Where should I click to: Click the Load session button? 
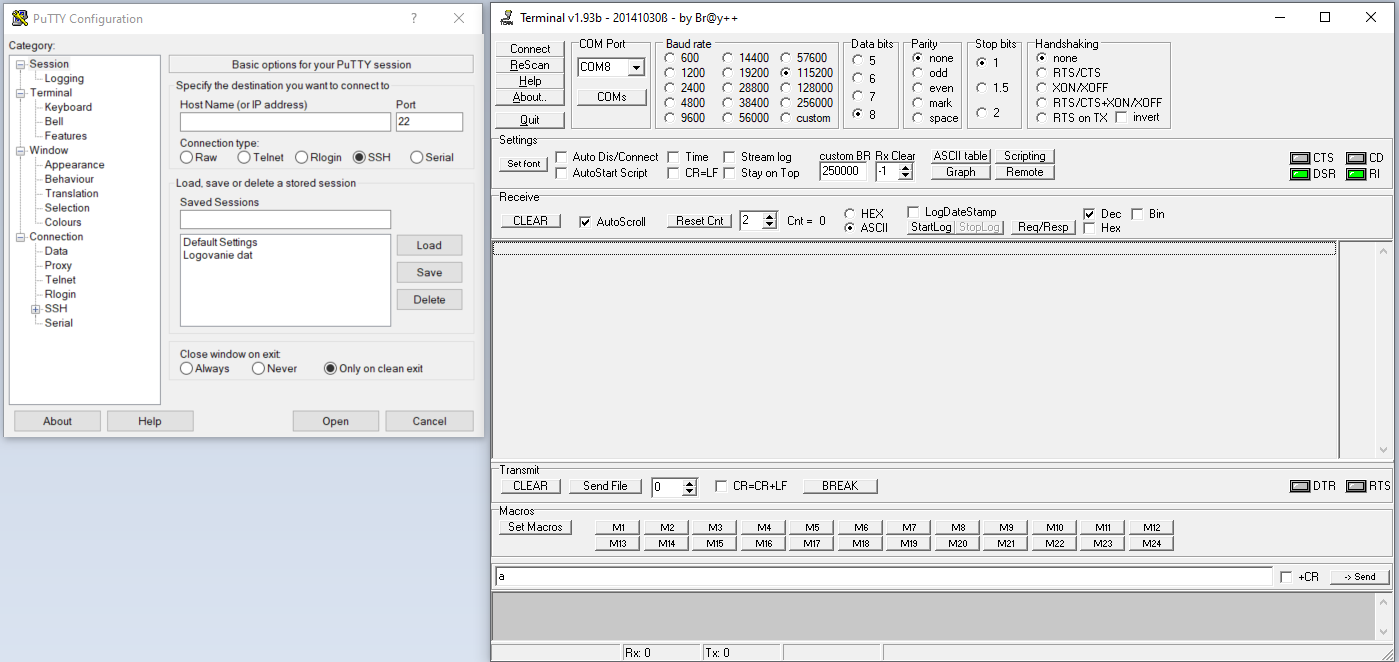(x=429, y=245)
